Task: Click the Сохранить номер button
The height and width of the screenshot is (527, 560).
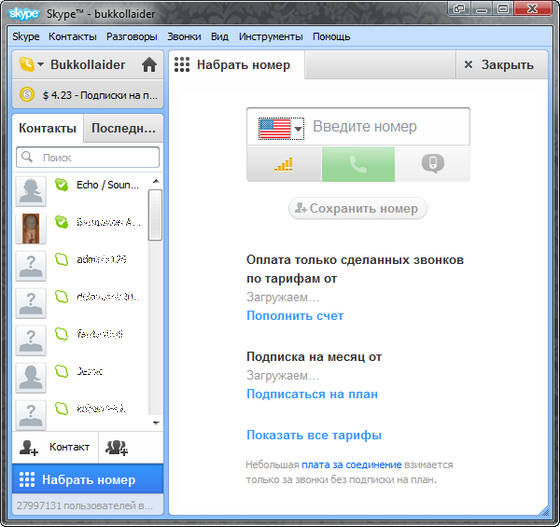Action: coord(358,209)
